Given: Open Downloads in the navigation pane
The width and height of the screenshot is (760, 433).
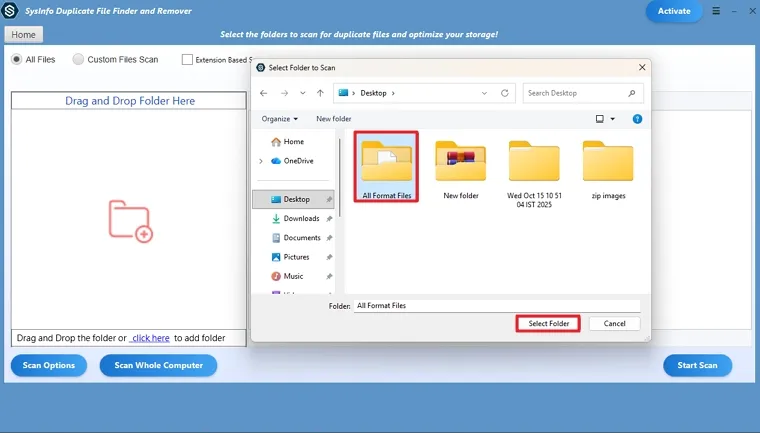Looking at the screenshot, I should pyautogui.click(x=300, y=218).
